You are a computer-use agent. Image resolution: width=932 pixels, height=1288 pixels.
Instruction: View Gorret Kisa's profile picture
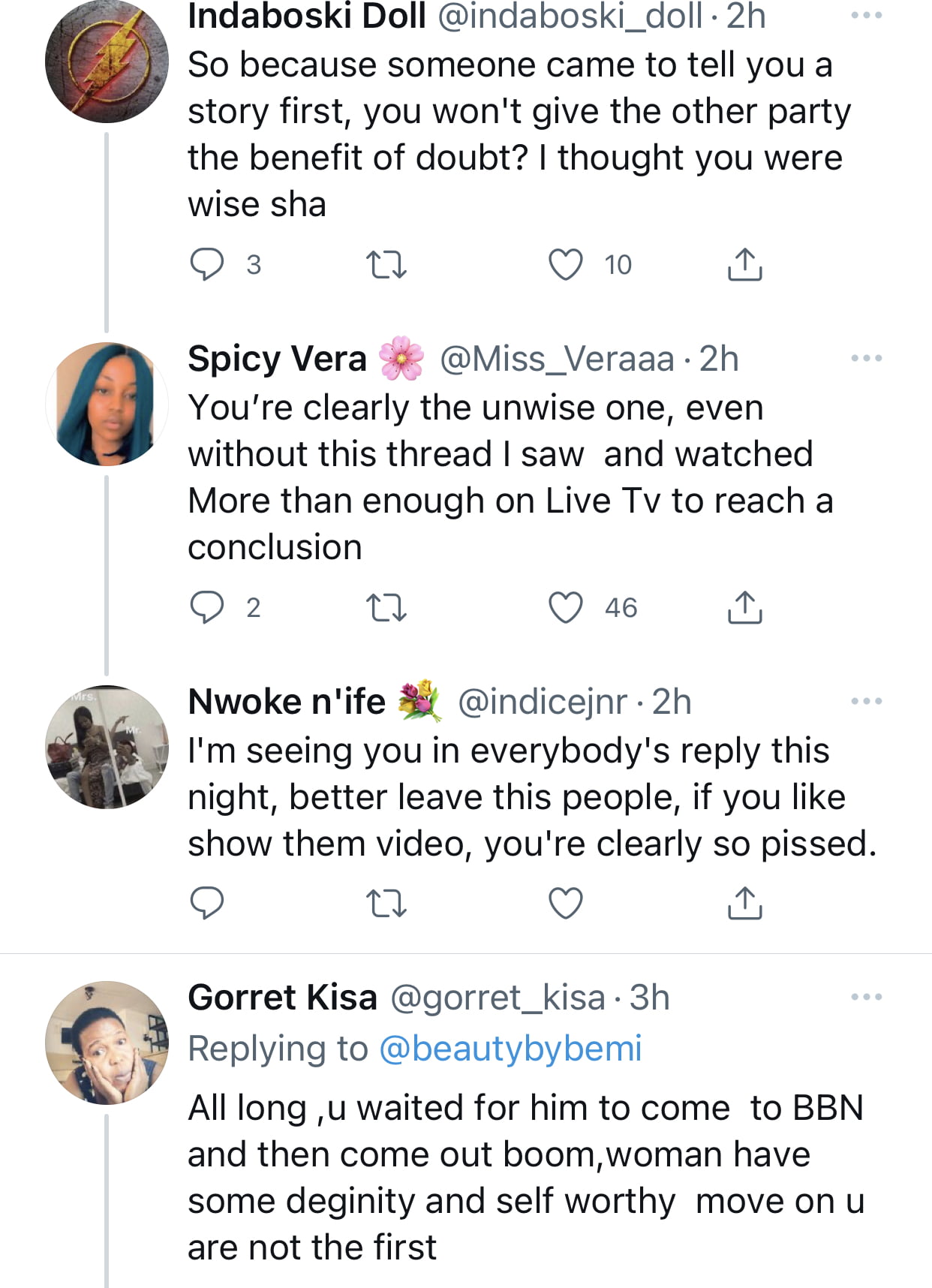[x=107, y=1043]
